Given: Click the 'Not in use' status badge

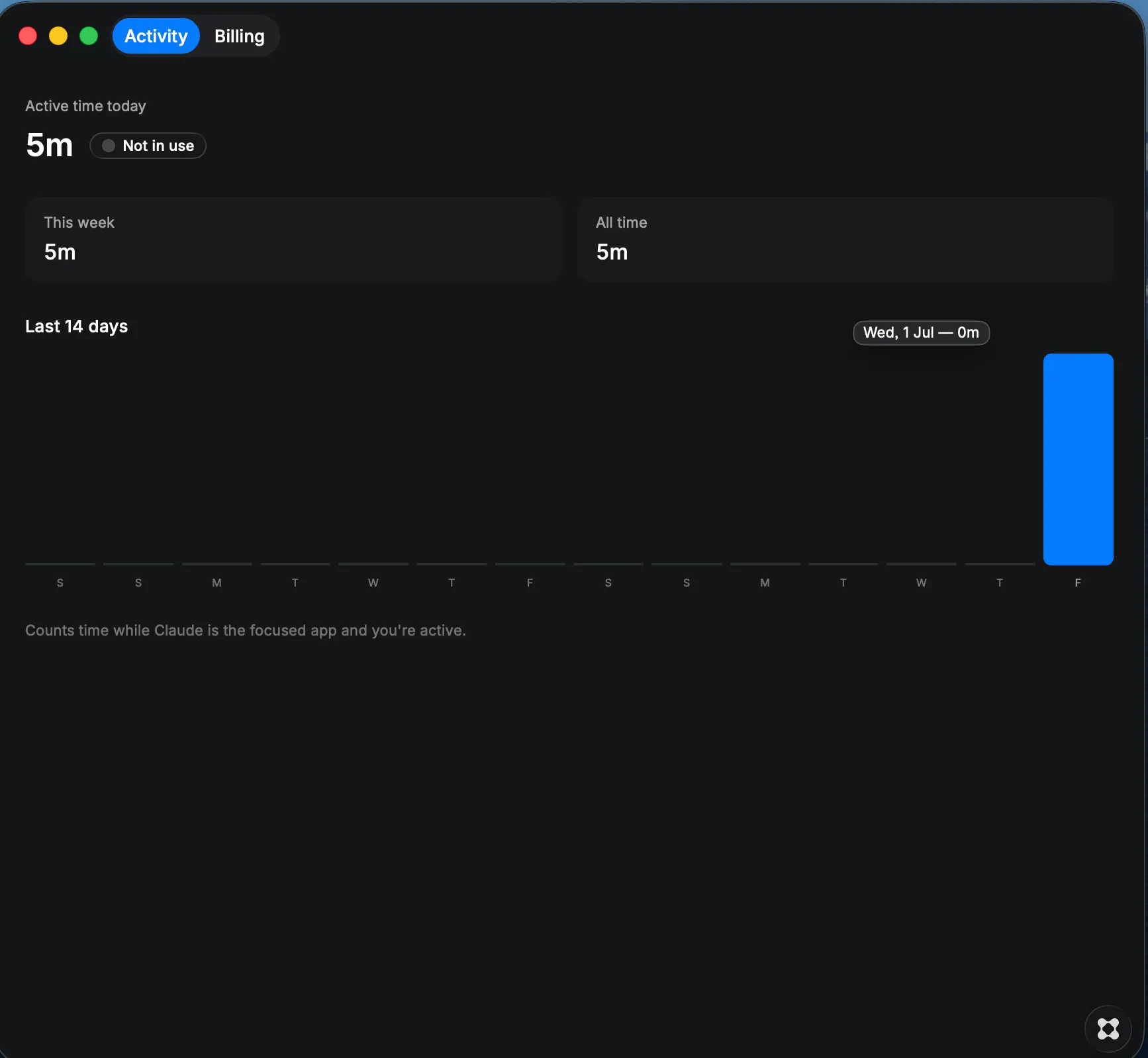Looking at the screenshot, I should [x=148, y=146].
